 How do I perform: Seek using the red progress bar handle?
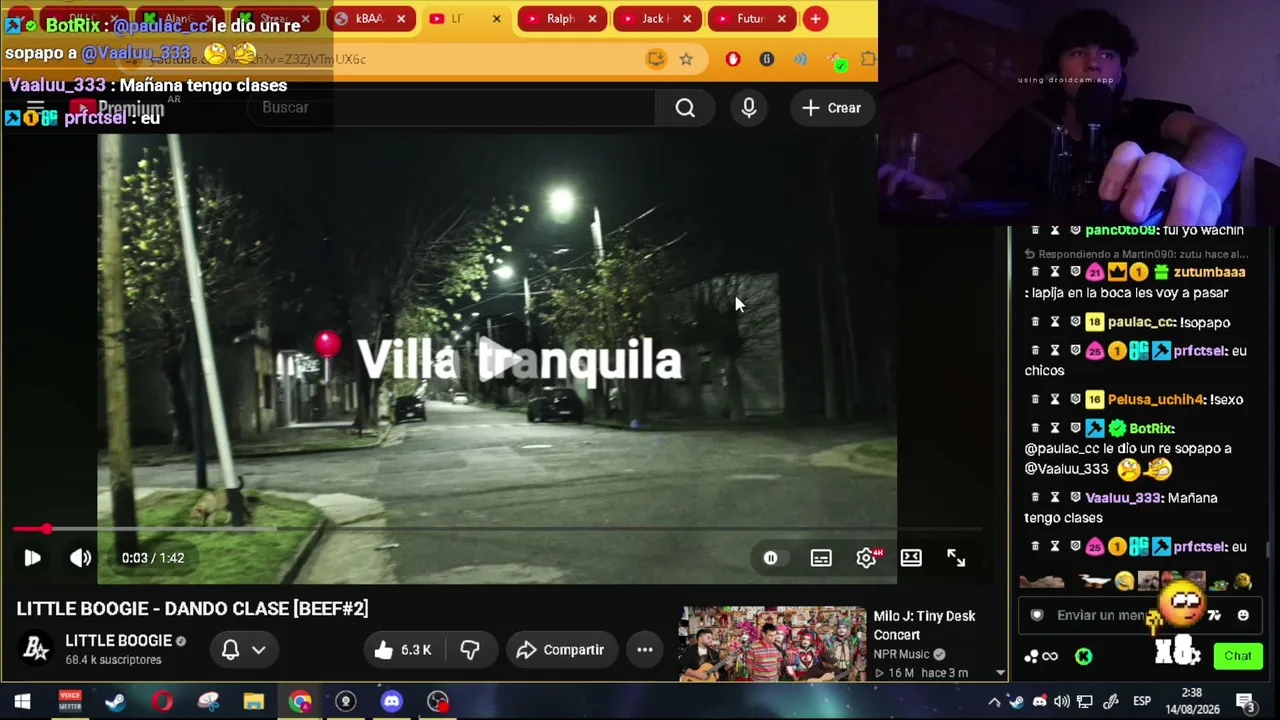tap(46, 529)
